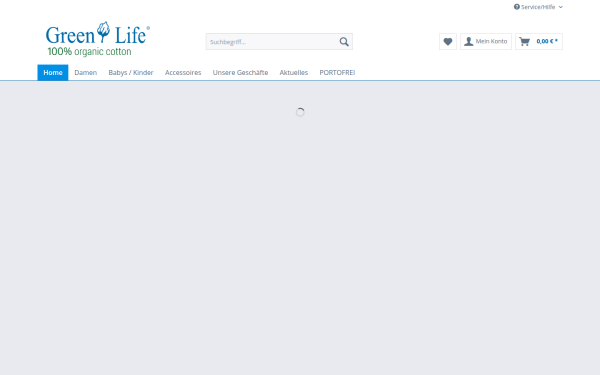This screenshot has width=600, height=375.
Task: Open the Babys / Kinder menu
Action: 131,73
